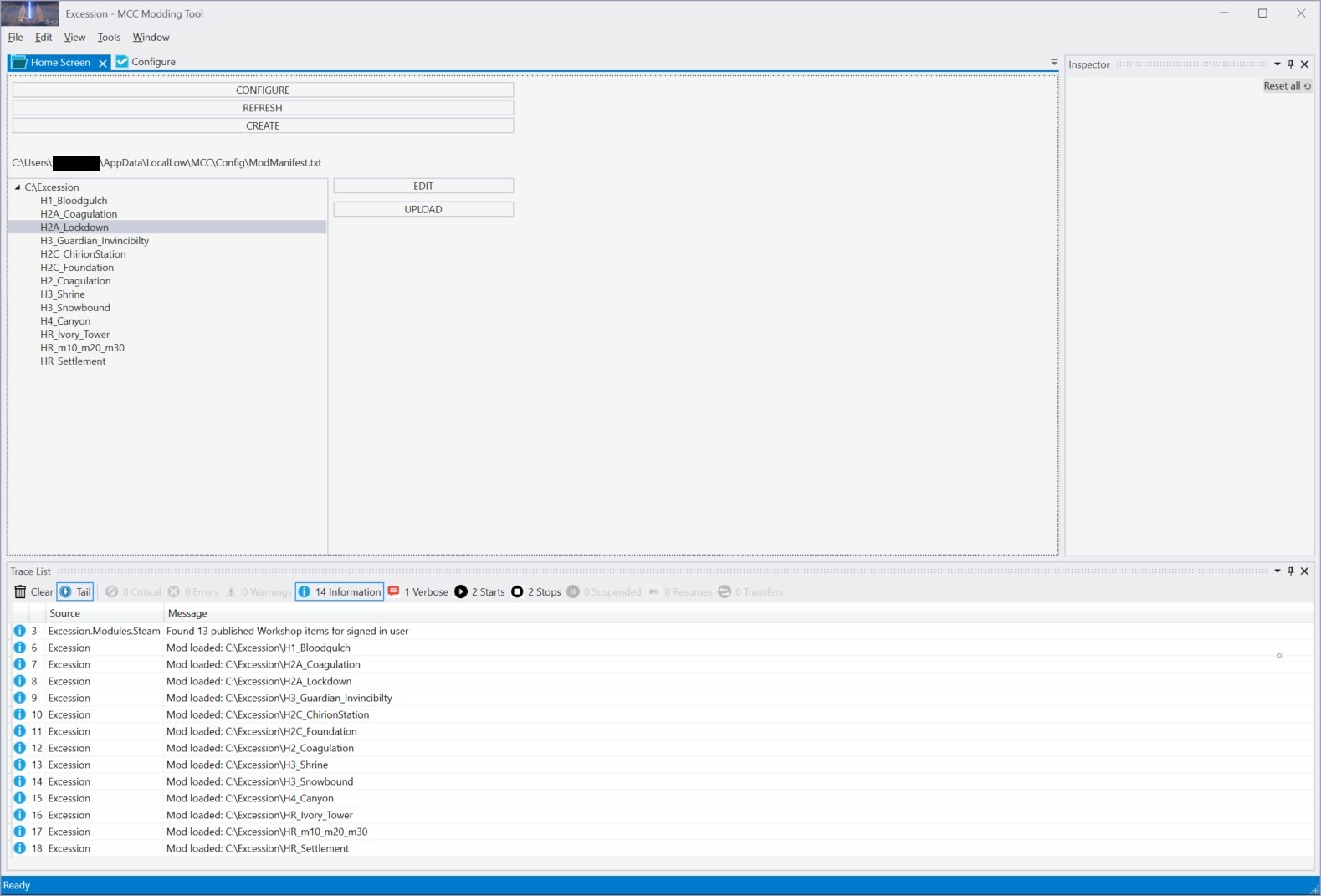Toggle the 0 Suspended filter
Screen dimensions: 1321x896
click(x=604, y=591)
